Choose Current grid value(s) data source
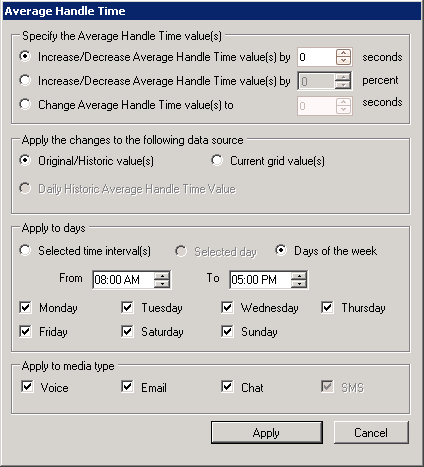This screenshot has width=424, height=467. (x=217, y=160)
